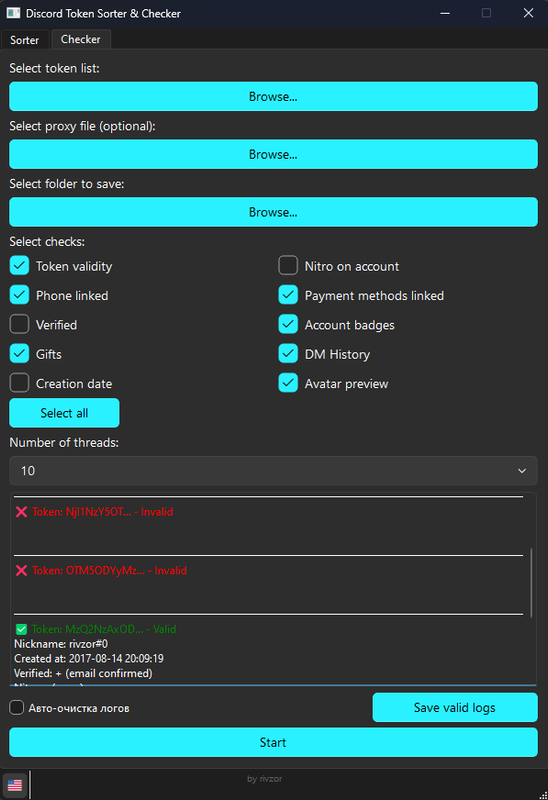The width and height of the screenshot is (548, 800).
Task: Browse for the token list file
Action: tap(273, 96)
